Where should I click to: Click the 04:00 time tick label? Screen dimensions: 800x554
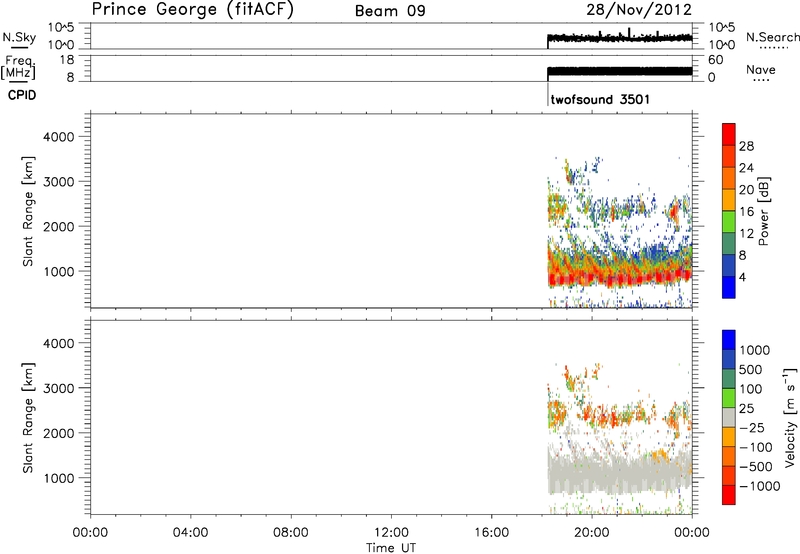(190, 533)
